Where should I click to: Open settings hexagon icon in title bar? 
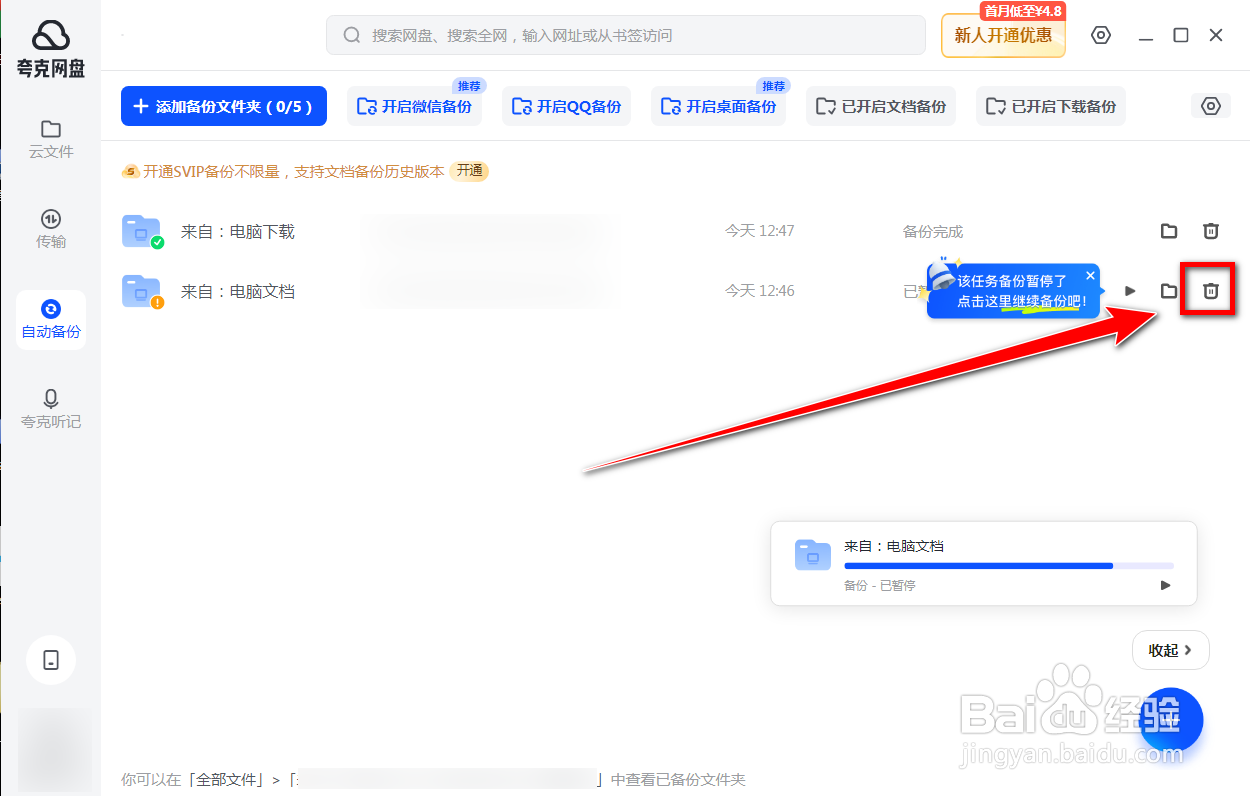click(1101, 35)
